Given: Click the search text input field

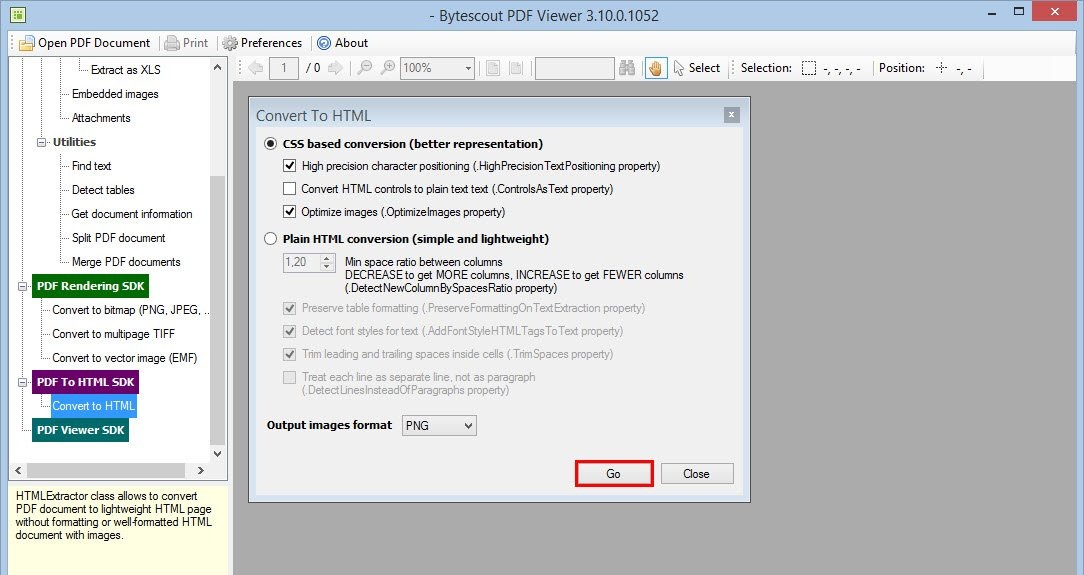Looking at the screenshot, I should [574, 68].
